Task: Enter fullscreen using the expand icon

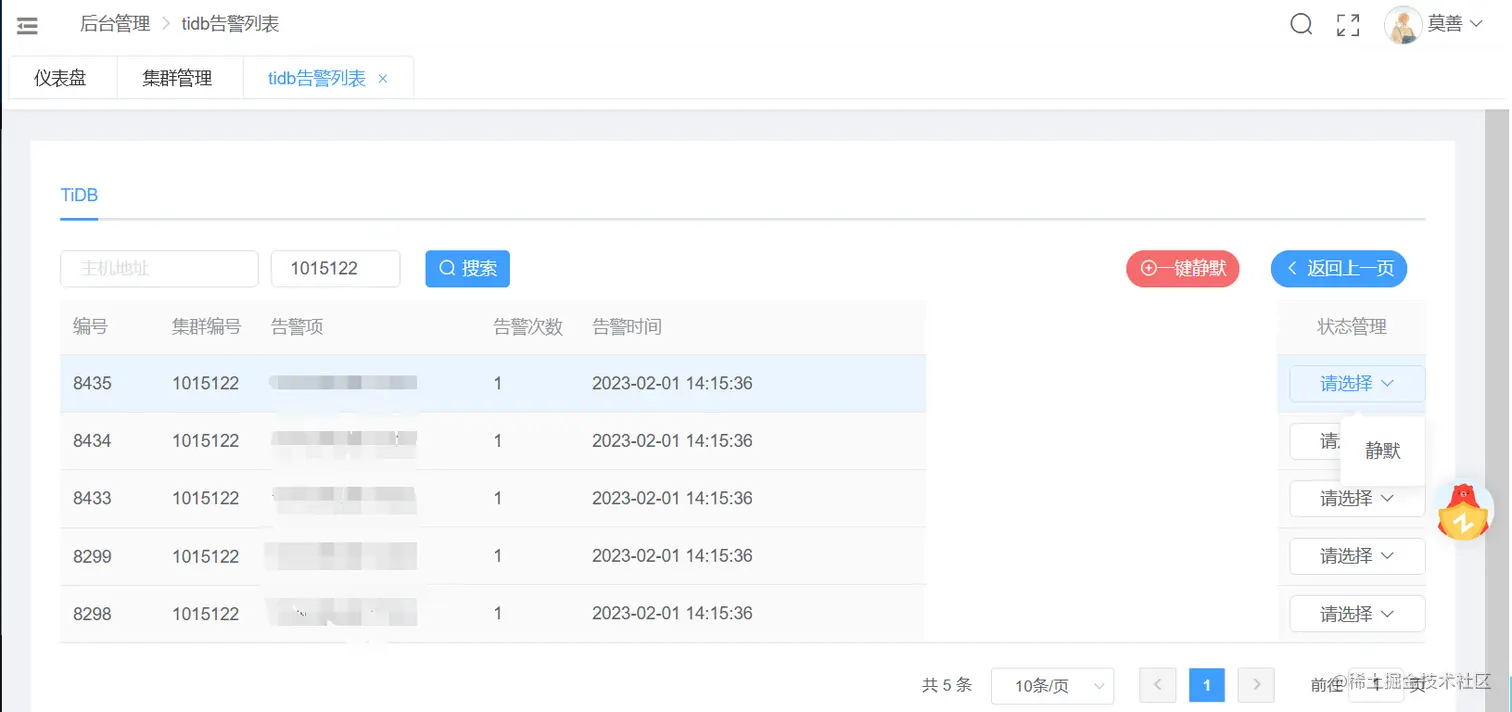Action: click(x=1348, y=24)
